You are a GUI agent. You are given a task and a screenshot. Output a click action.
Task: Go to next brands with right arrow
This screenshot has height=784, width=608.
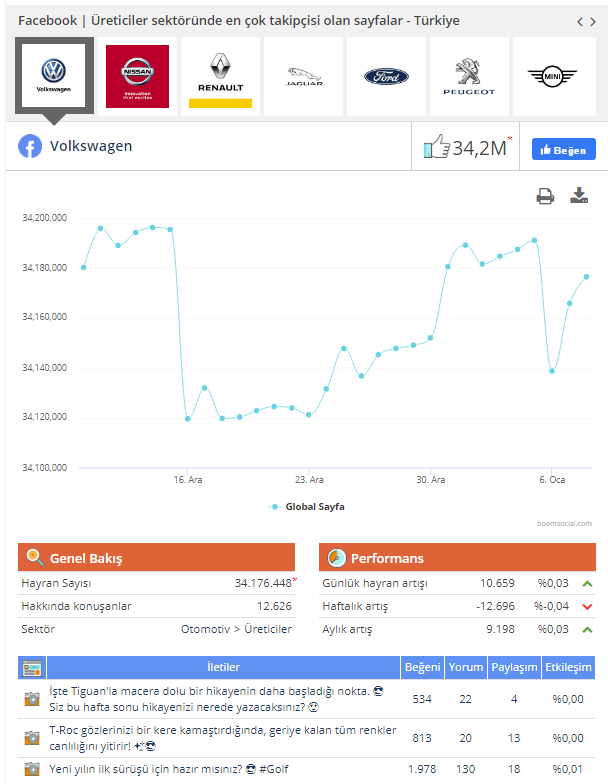(593, 22)
